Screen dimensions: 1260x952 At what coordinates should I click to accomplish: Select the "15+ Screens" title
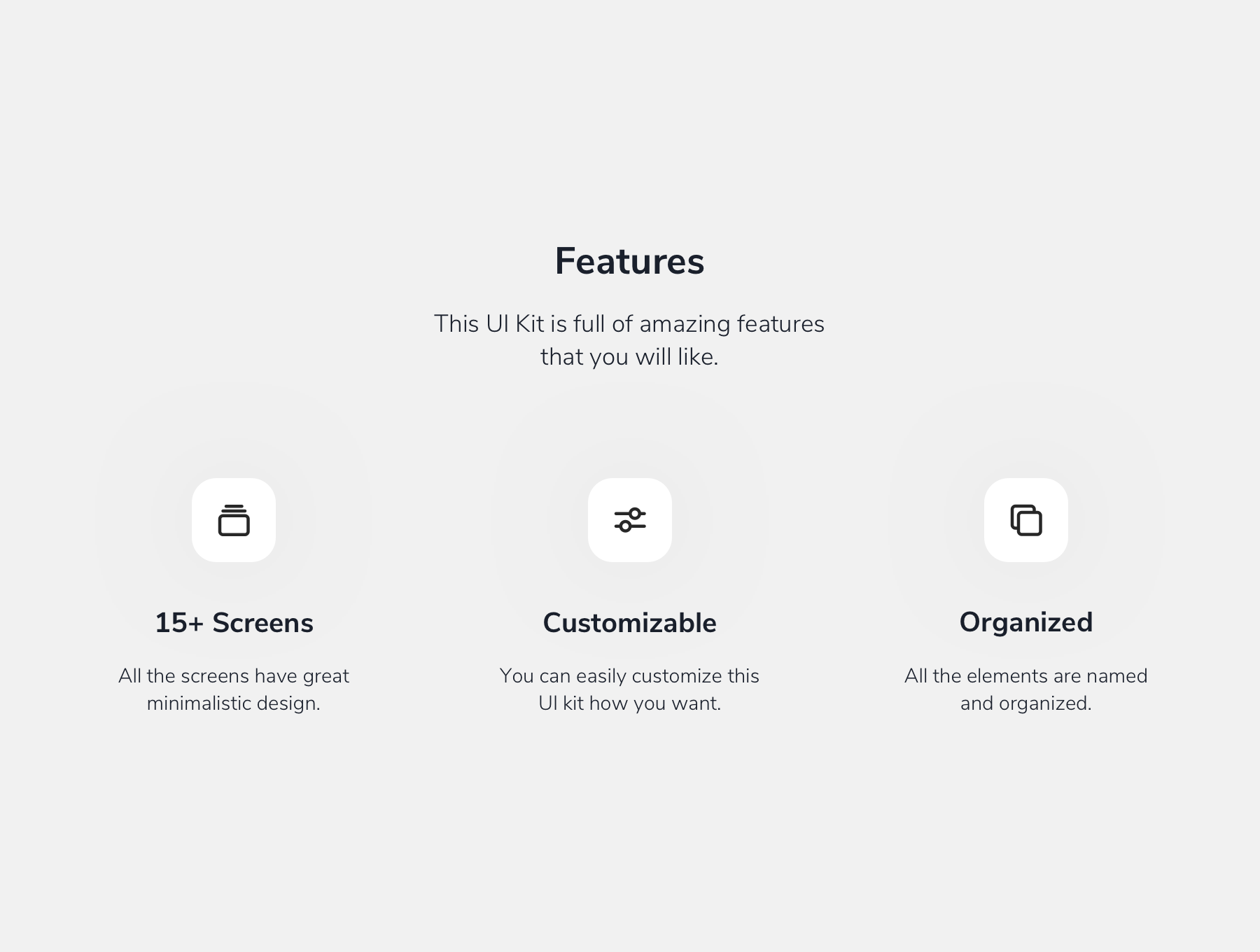(234, 623)
